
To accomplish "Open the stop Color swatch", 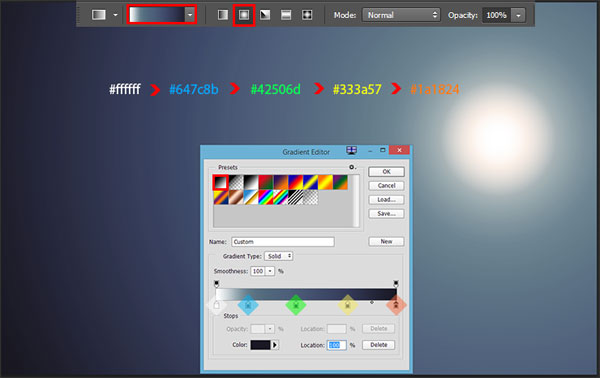I will [261, 345].
